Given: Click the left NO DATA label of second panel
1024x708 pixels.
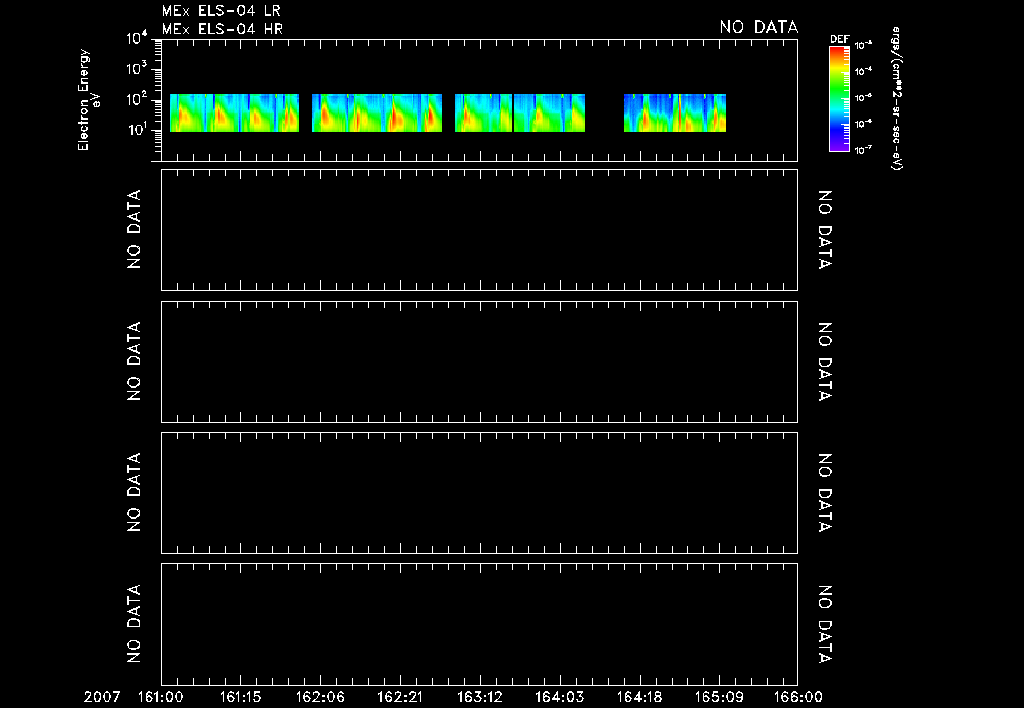Looking at the screenshot, I should pyautogui.click(x=134, y=229).
